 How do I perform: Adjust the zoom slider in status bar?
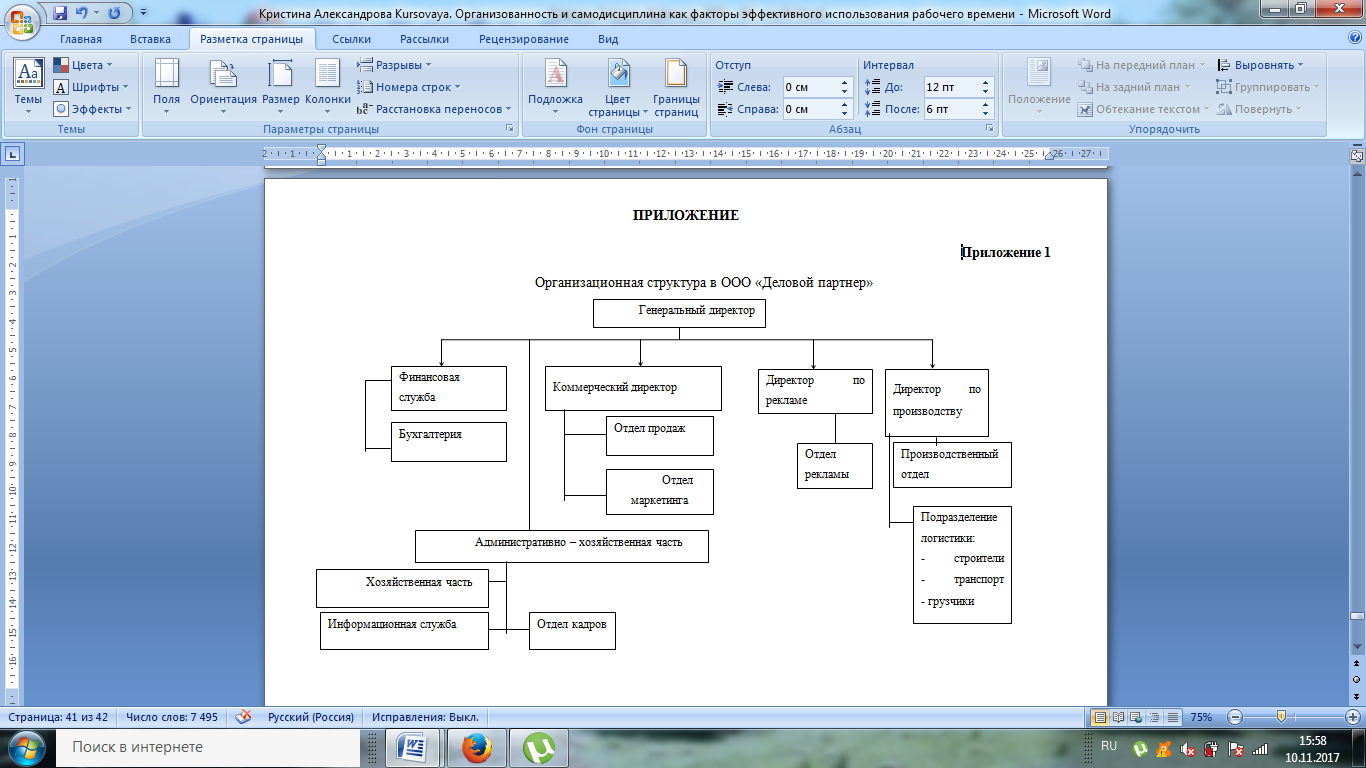1281,717
